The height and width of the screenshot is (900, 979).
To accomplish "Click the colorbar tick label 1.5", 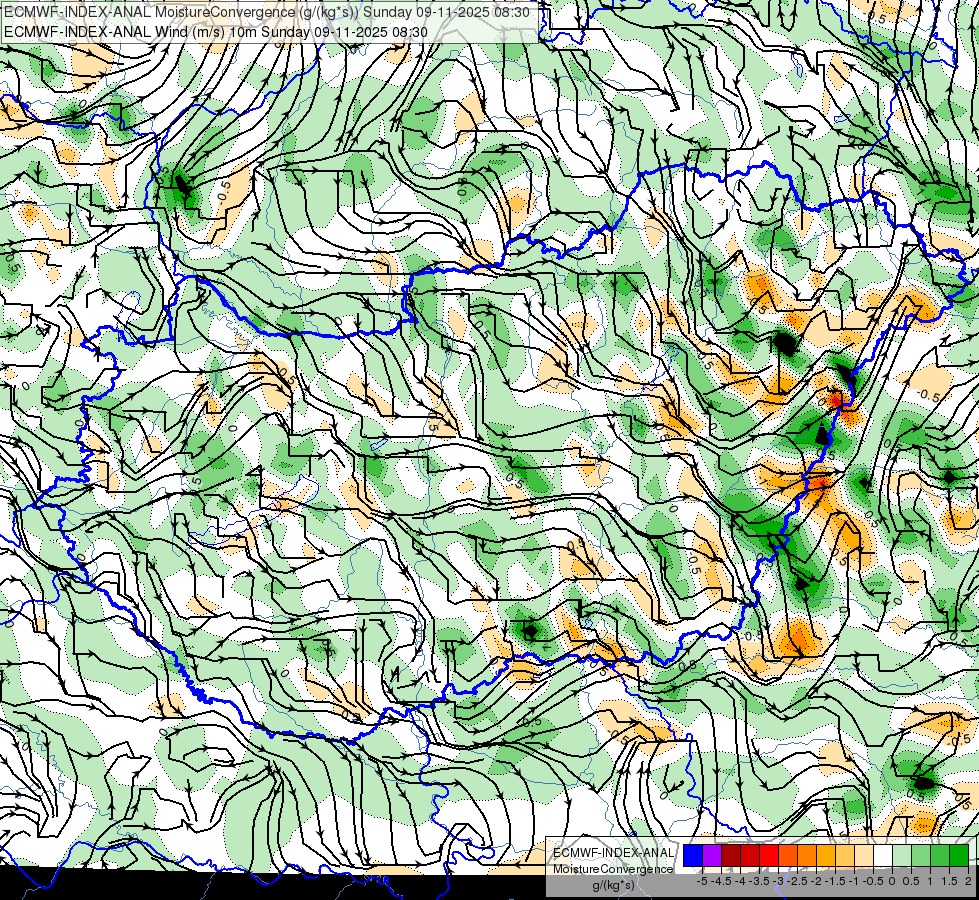I will point(949,881).
